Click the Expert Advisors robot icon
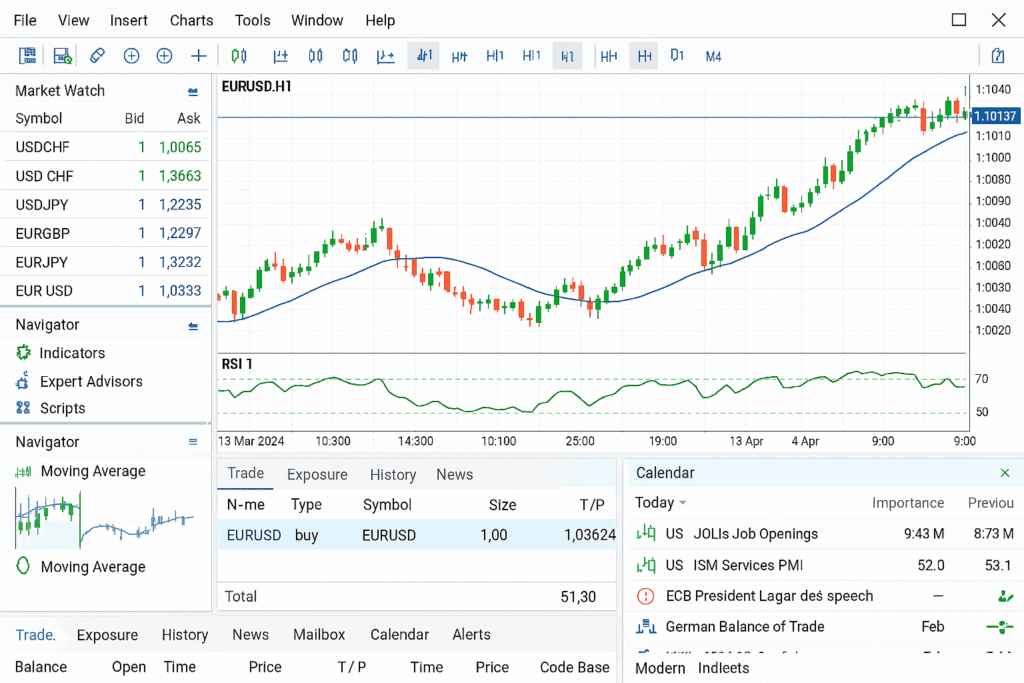Image resolution: width=1024 pixels, height=683 pixels. pyautogui.click(x=23, y=381)
